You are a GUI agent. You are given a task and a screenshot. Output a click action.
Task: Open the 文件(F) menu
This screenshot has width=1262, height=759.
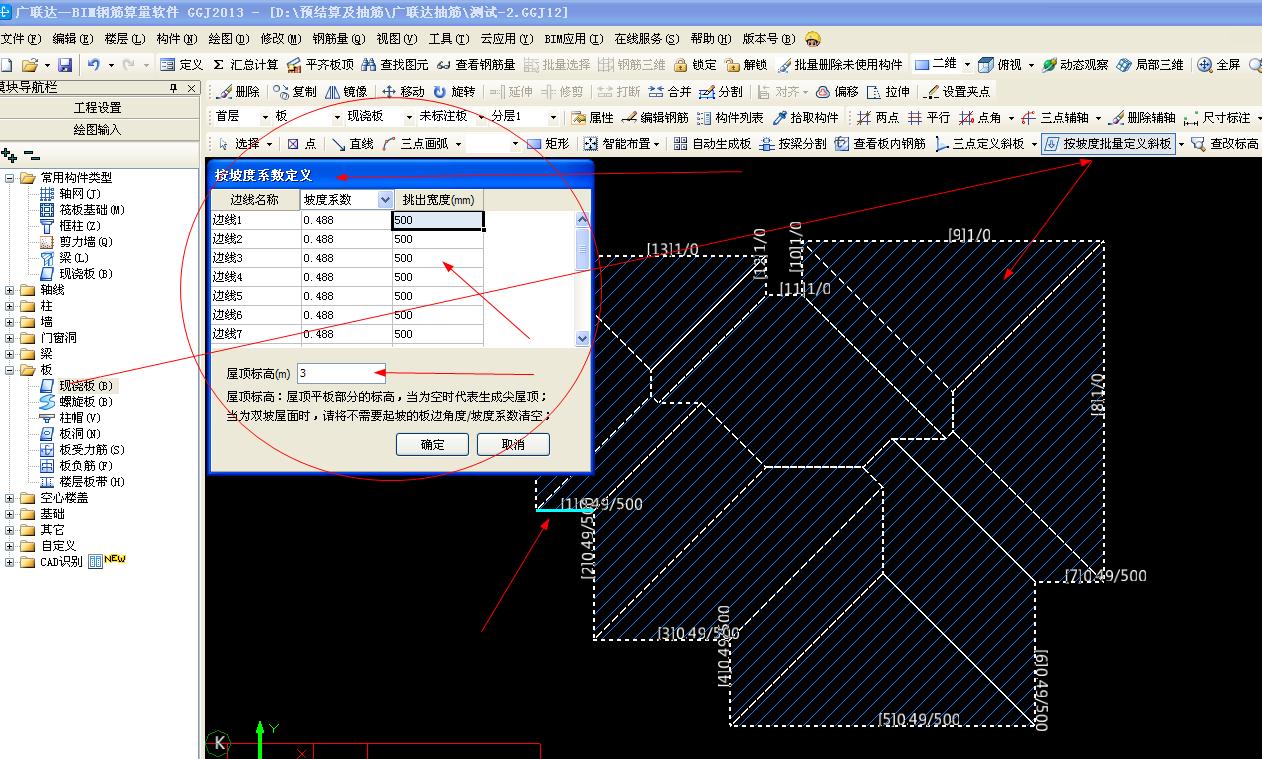pos(20,39)
